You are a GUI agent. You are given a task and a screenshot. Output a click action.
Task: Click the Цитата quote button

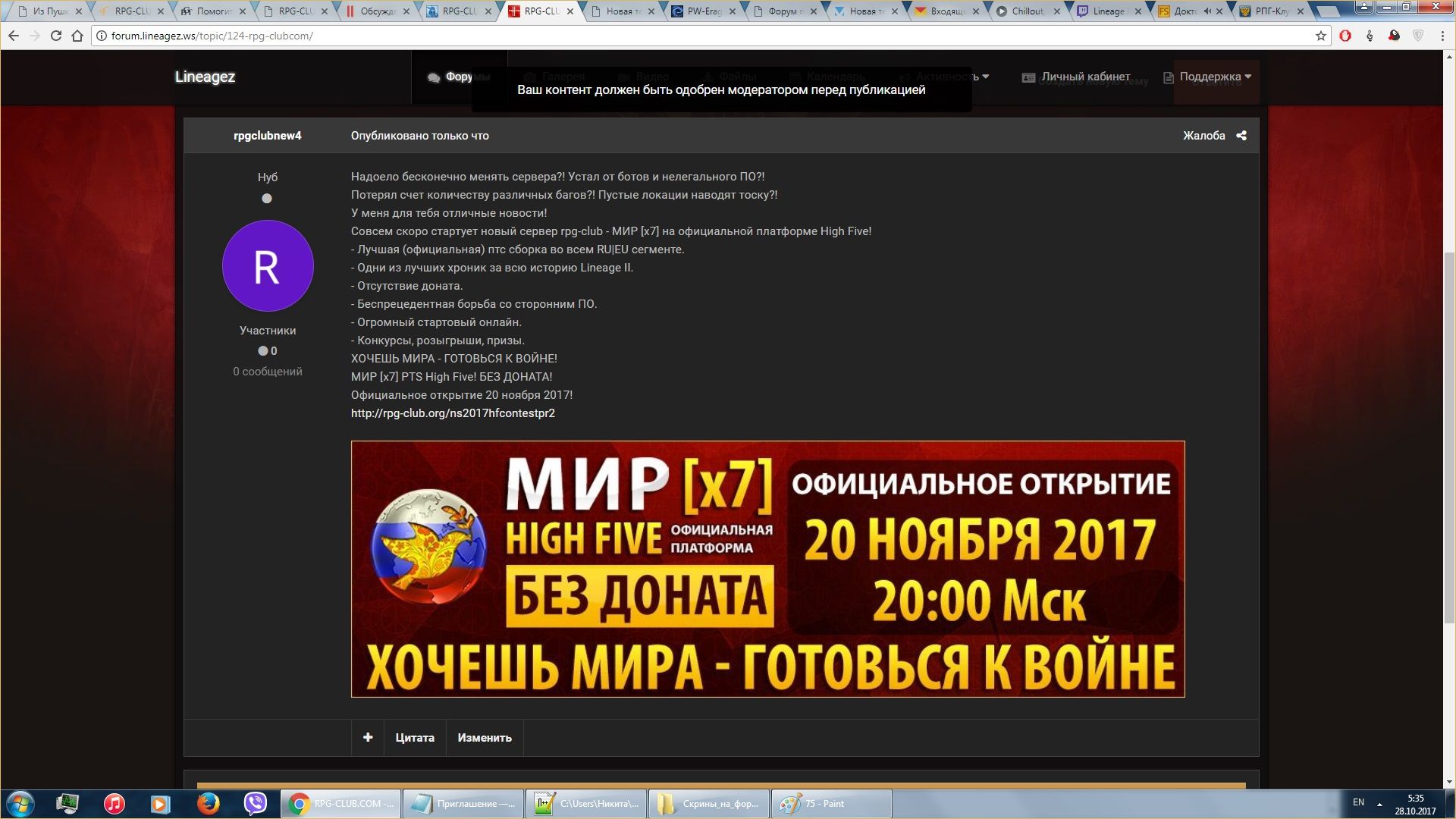tap(415, 737)
